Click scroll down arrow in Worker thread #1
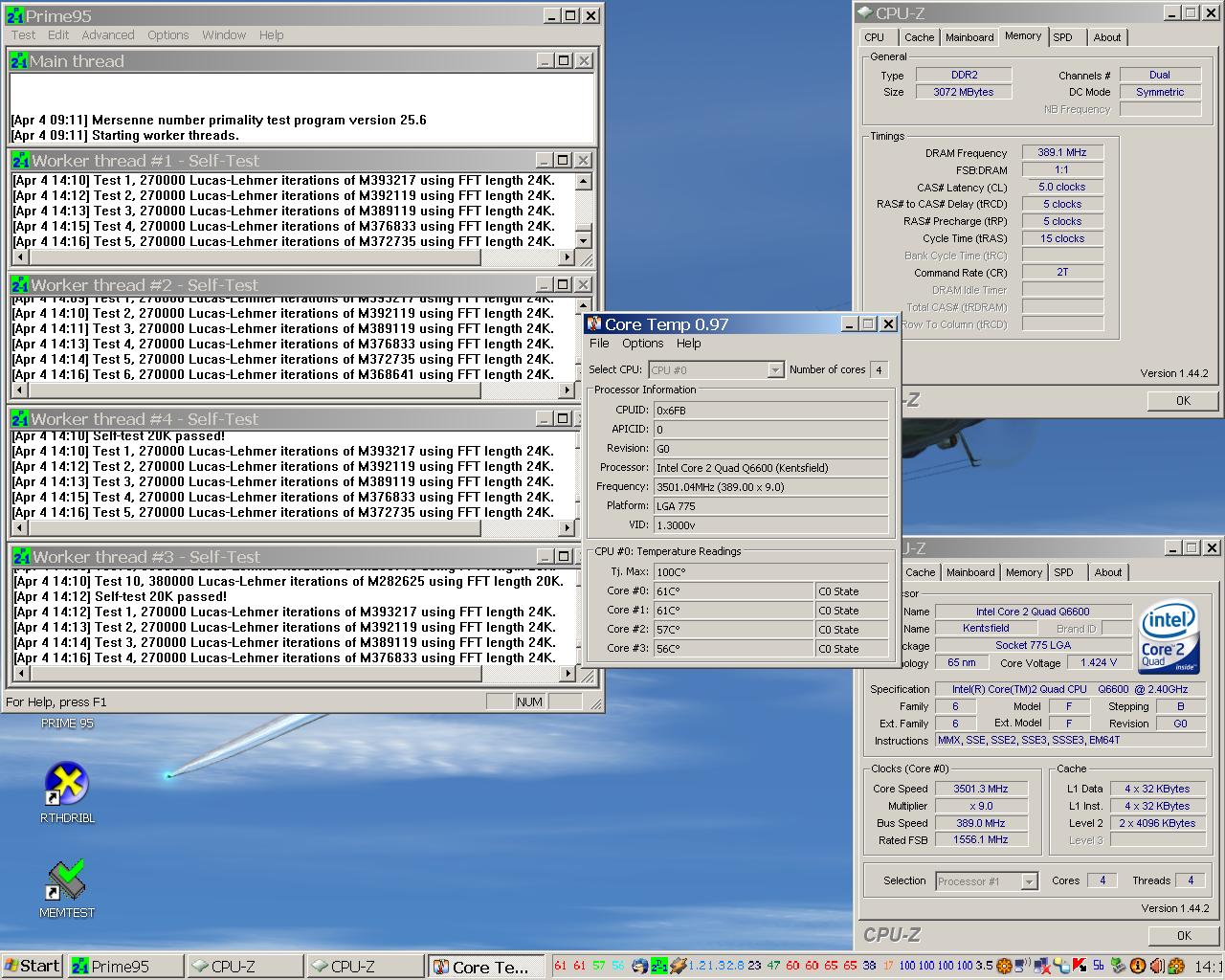This screenshot has width=1225, height=980. coord(584,241)
